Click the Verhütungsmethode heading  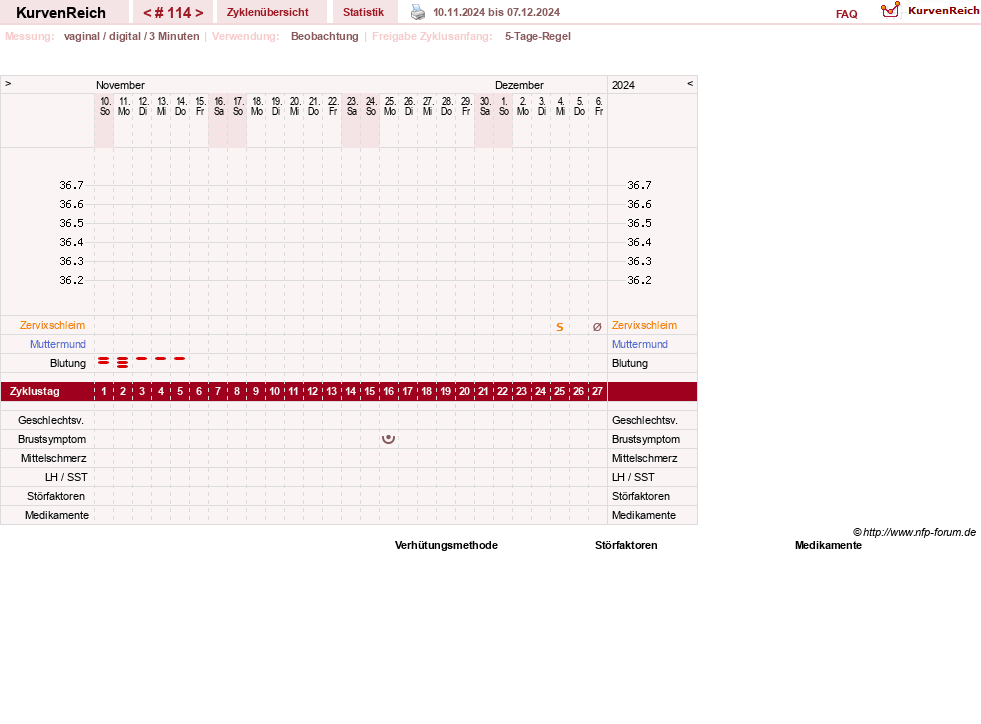[x=446, y=545]
